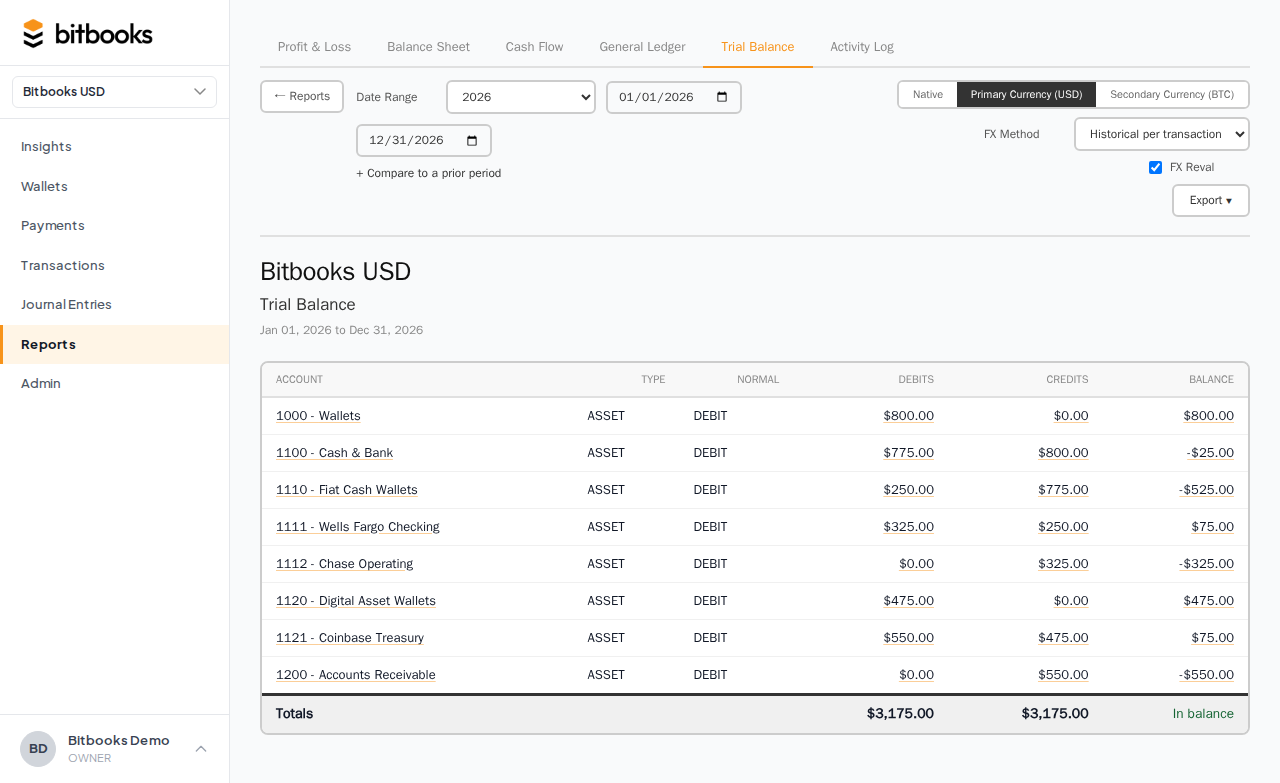Open the 2026 date range dropdown

point(521,97)
